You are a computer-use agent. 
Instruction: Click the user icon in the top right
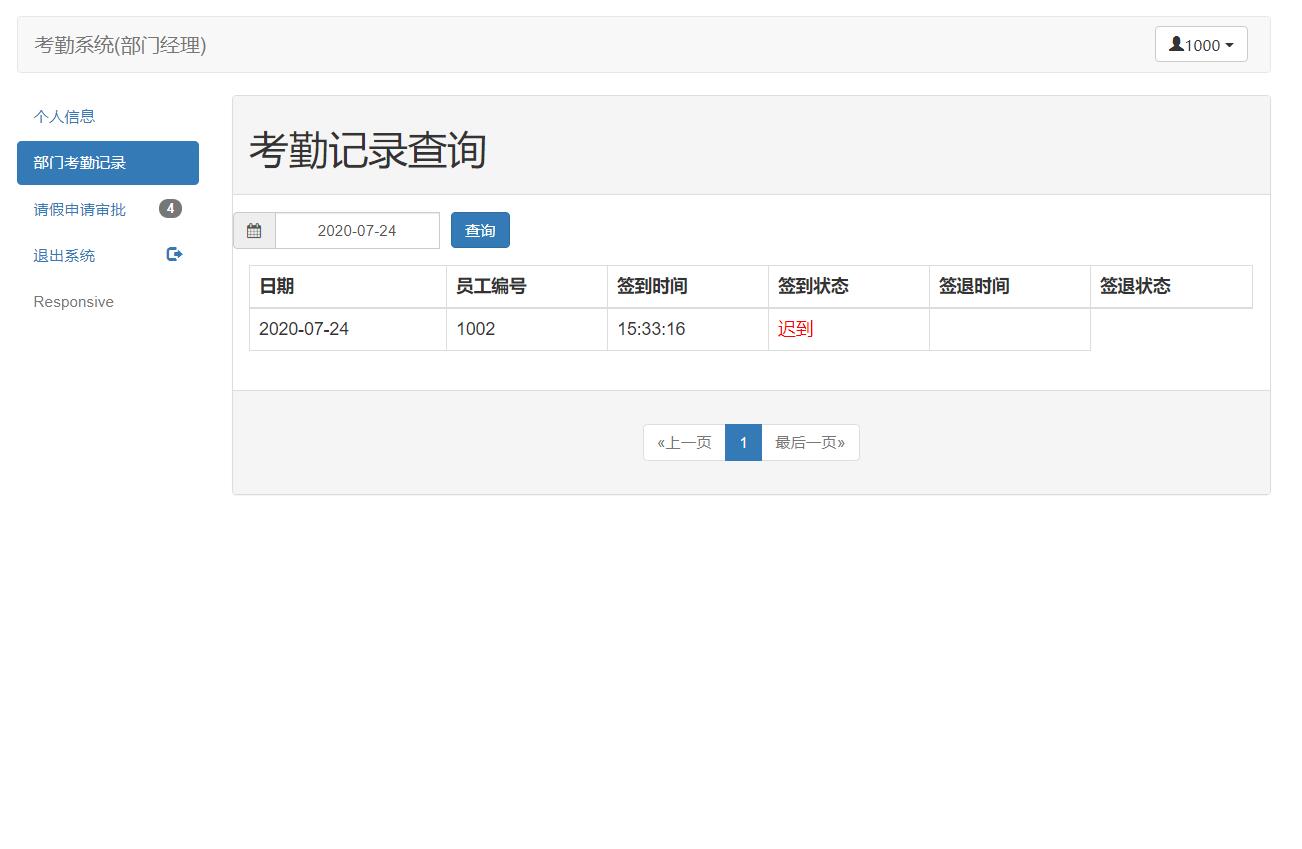(x=1179, y=43)
